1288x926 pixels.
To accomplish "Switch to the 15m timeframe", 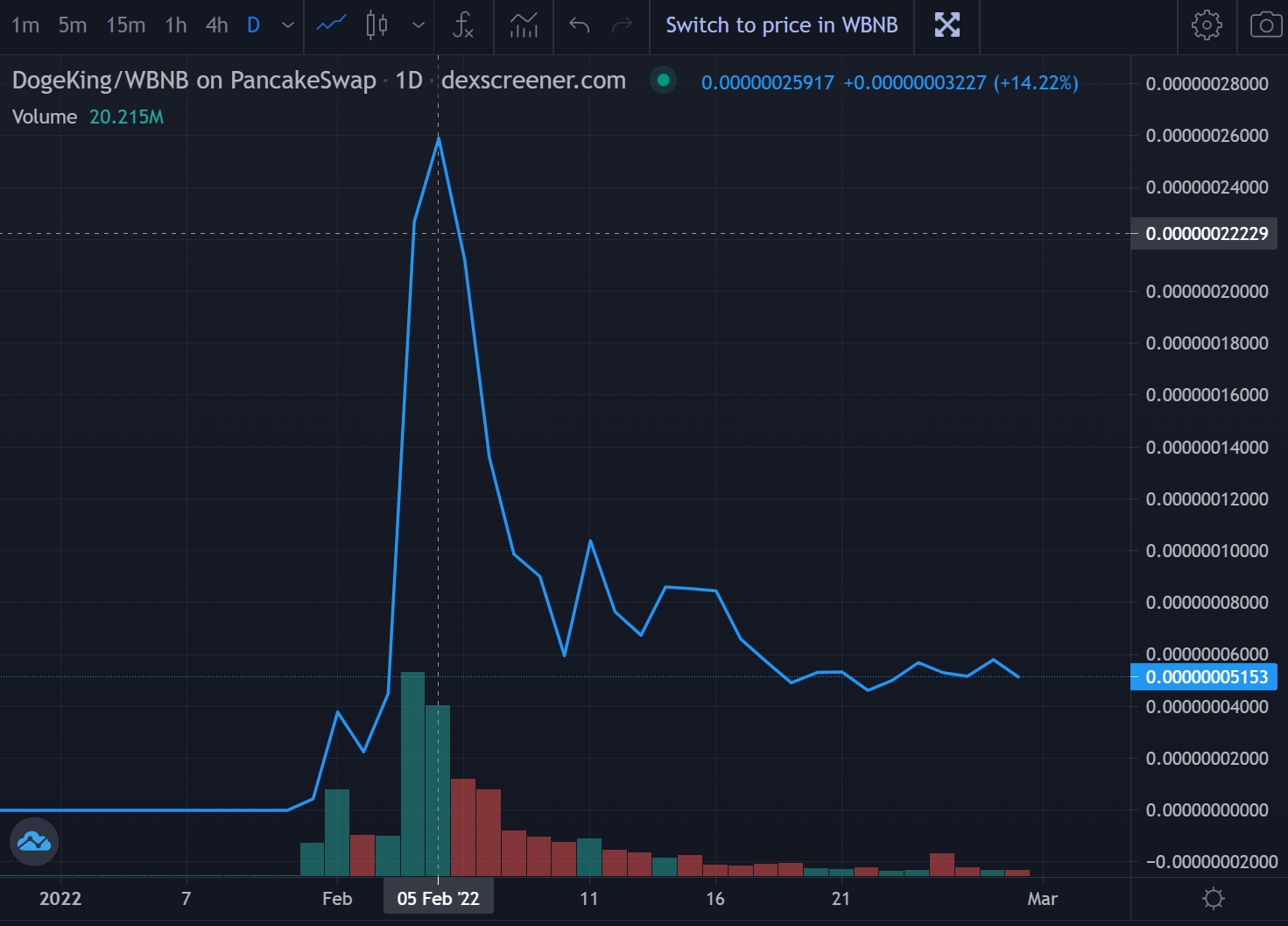I will [125, 25].
